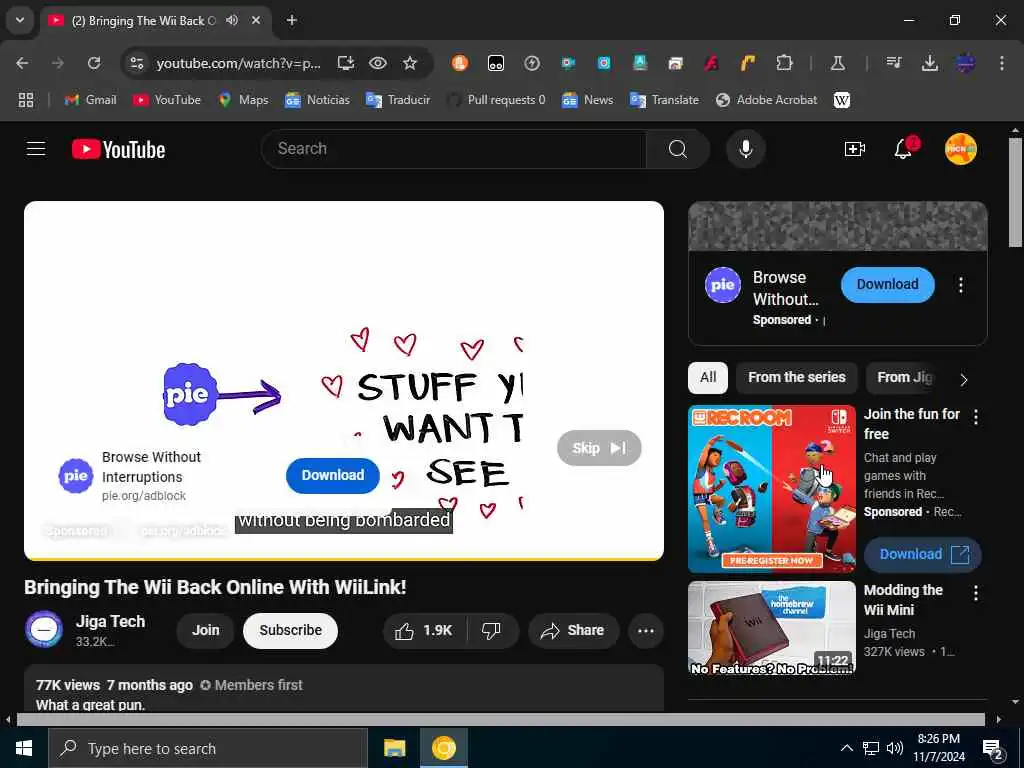Show hidden system tray icons
1024x768 pixels.
846,748
